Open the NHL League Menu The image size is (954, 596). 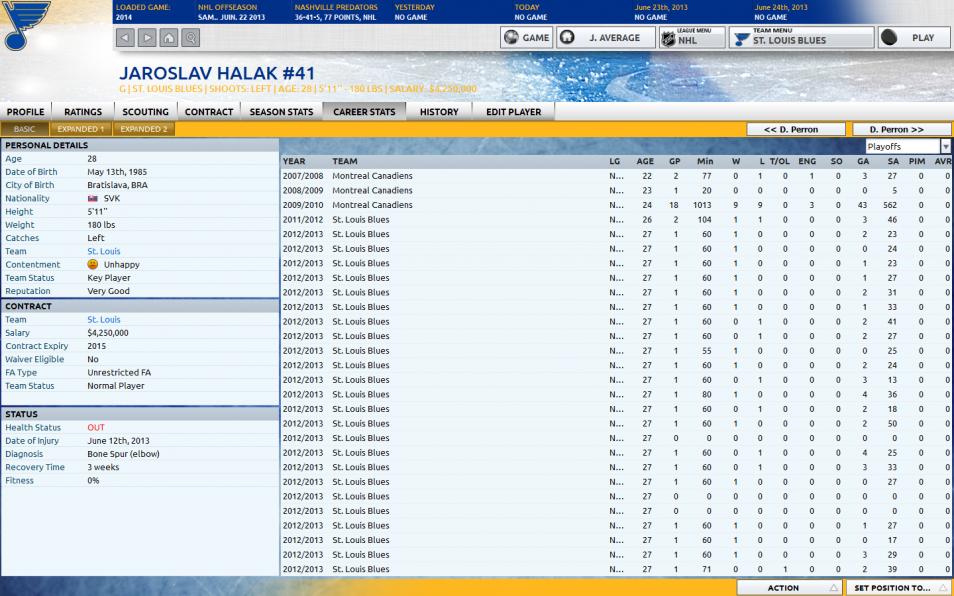click(690, 38)
